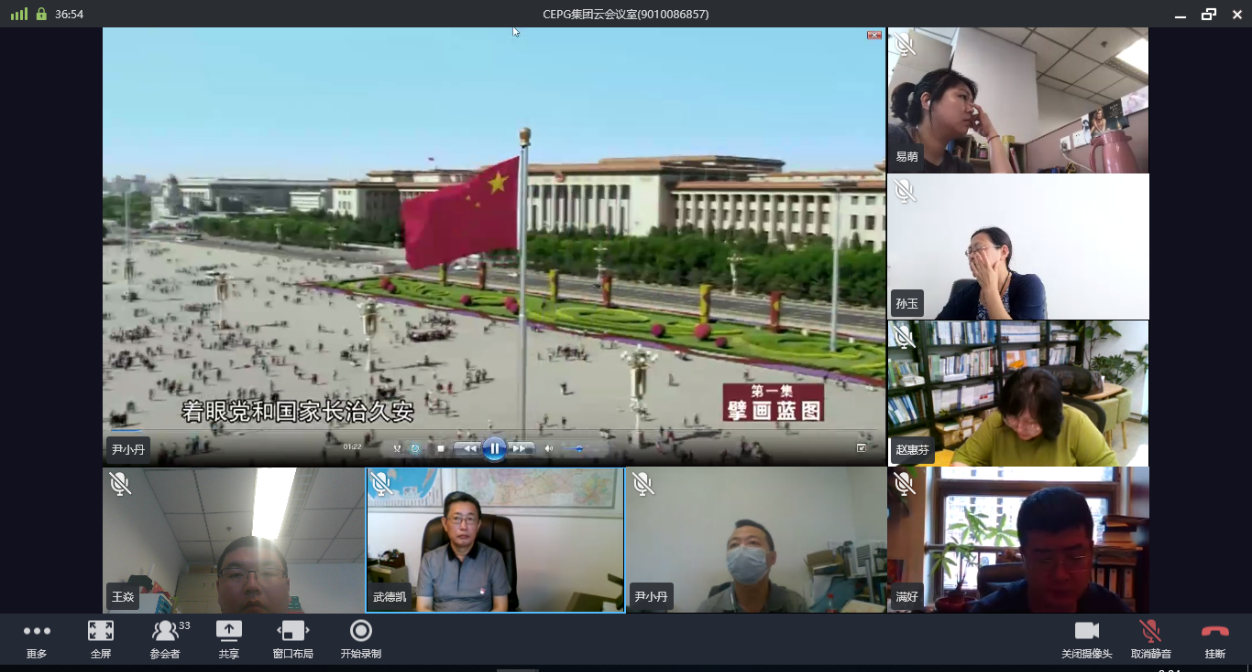The height and width of the screenshot is (672, 1252).
Task: Select 易萌 participant video tile
Action: tap(1017, 100)
